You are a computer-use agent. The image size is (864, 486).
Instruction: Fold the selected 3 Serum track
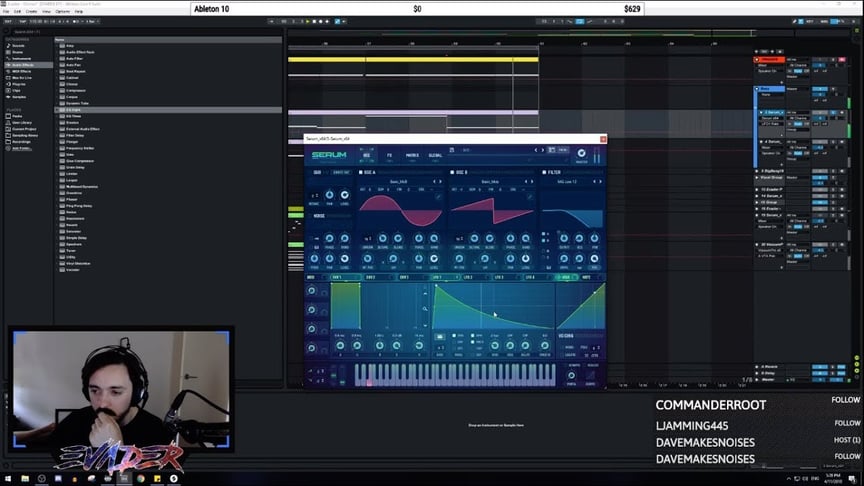(x=762, y=112)
